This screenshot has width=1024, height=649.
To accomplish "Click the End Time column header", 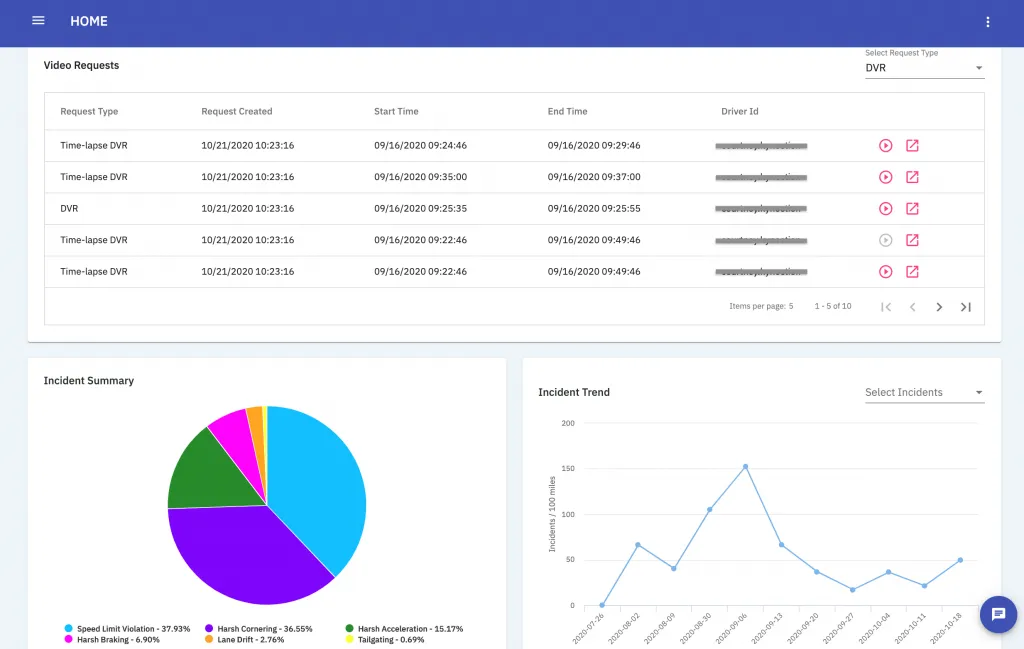I will pos(567,112).
